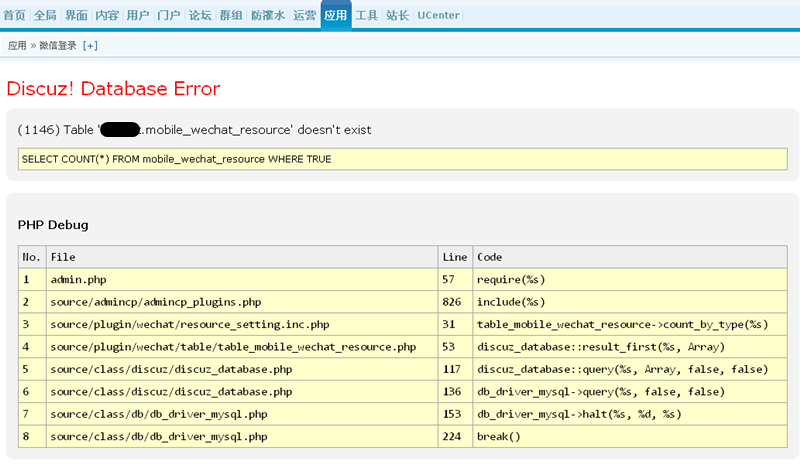Click the require(%s) code cell

[x=630, y=280]
